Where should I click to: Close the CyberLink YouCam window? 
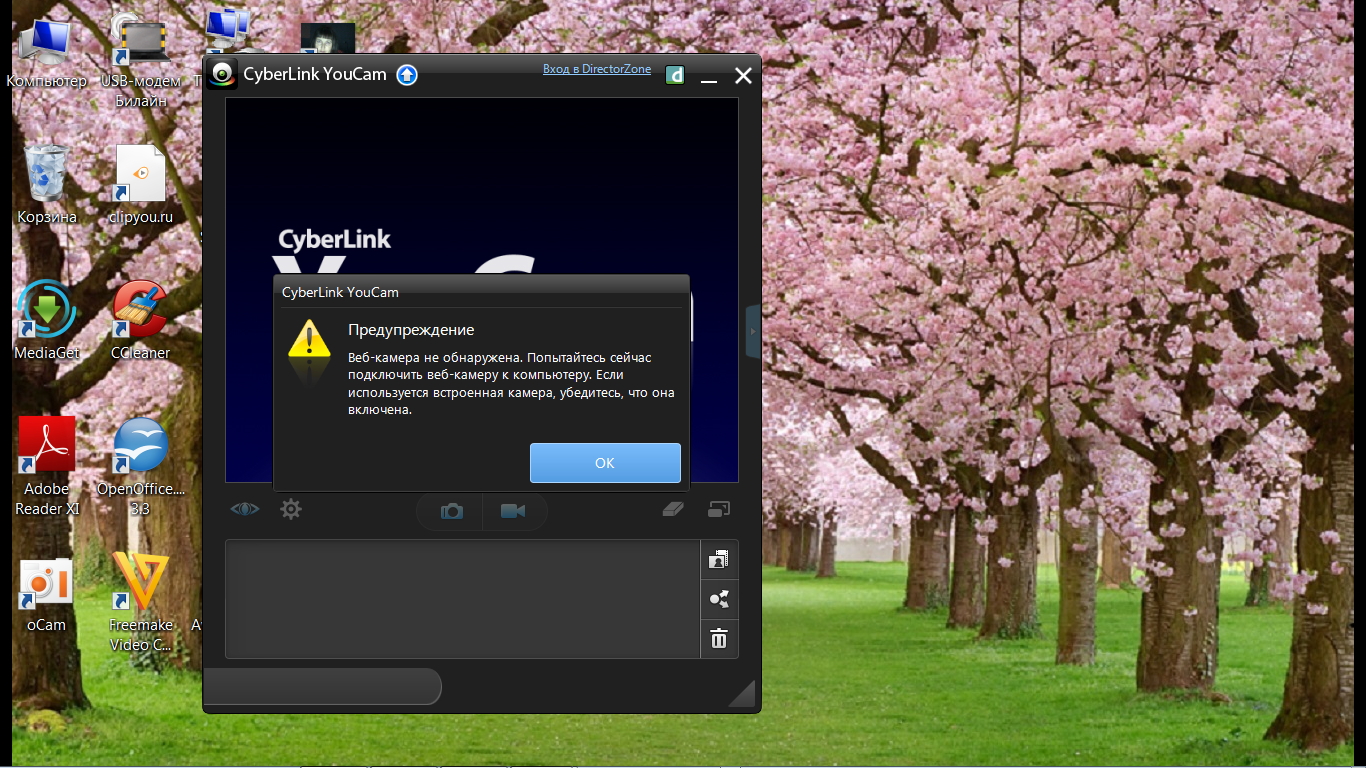[x=743, y=75]
